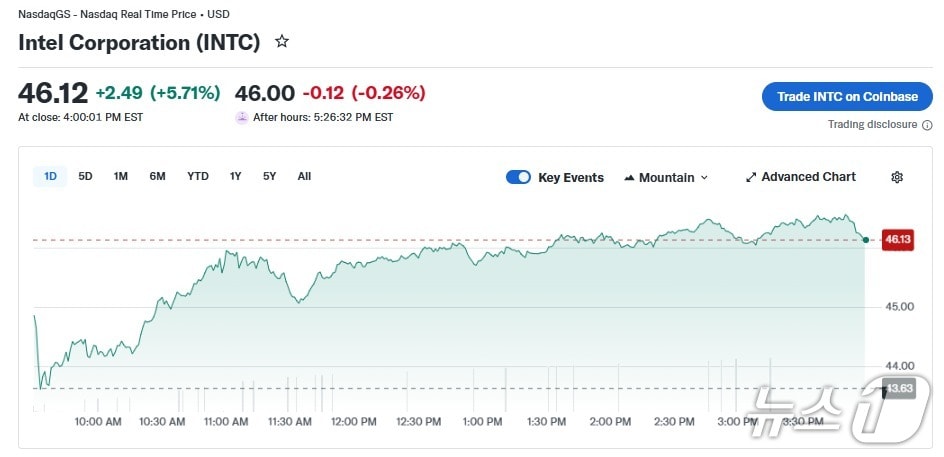Click the 46.13 current price marker
This screenshot has width=944, height=457.
click(897, 239)
